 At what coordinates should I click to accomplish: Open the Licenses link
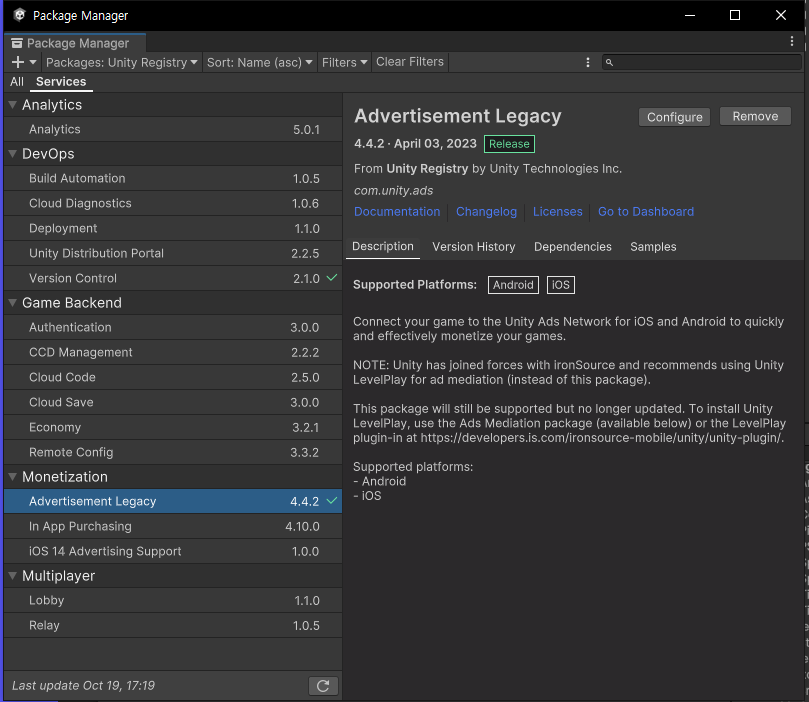pyautogui.click(x=557, y=211)
